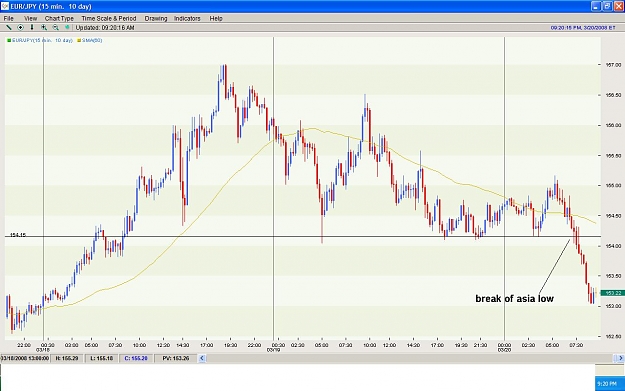
Task: Click the green refresh circle icon
Action: coord(67,28)
